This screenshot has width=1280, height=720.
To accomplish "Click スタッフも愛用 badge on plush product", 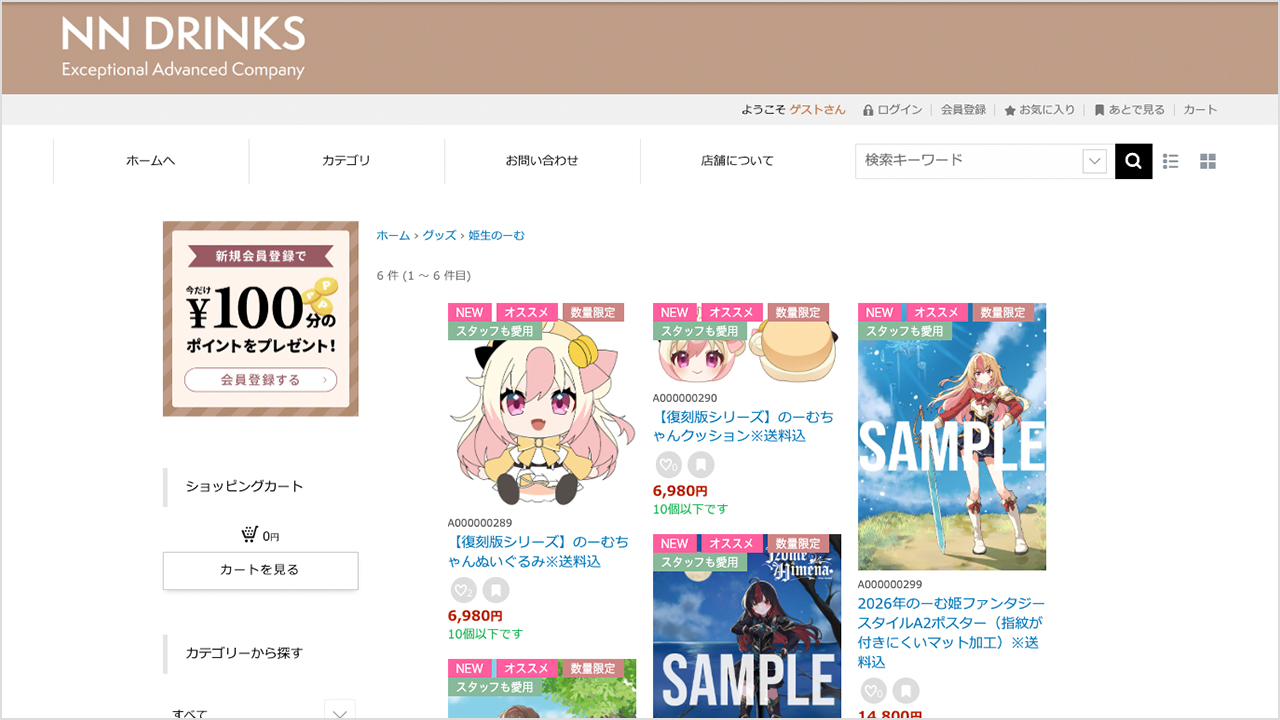I will 494,331.
